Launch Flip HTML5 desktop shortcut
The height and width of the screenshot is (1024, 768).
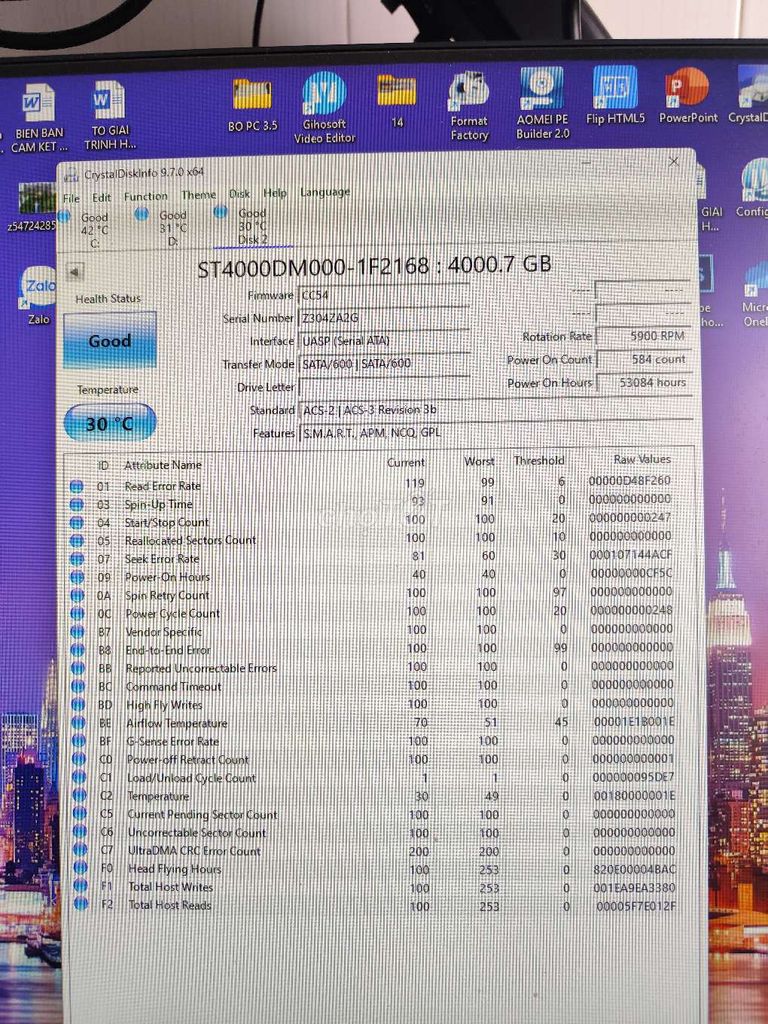[615, 95]
